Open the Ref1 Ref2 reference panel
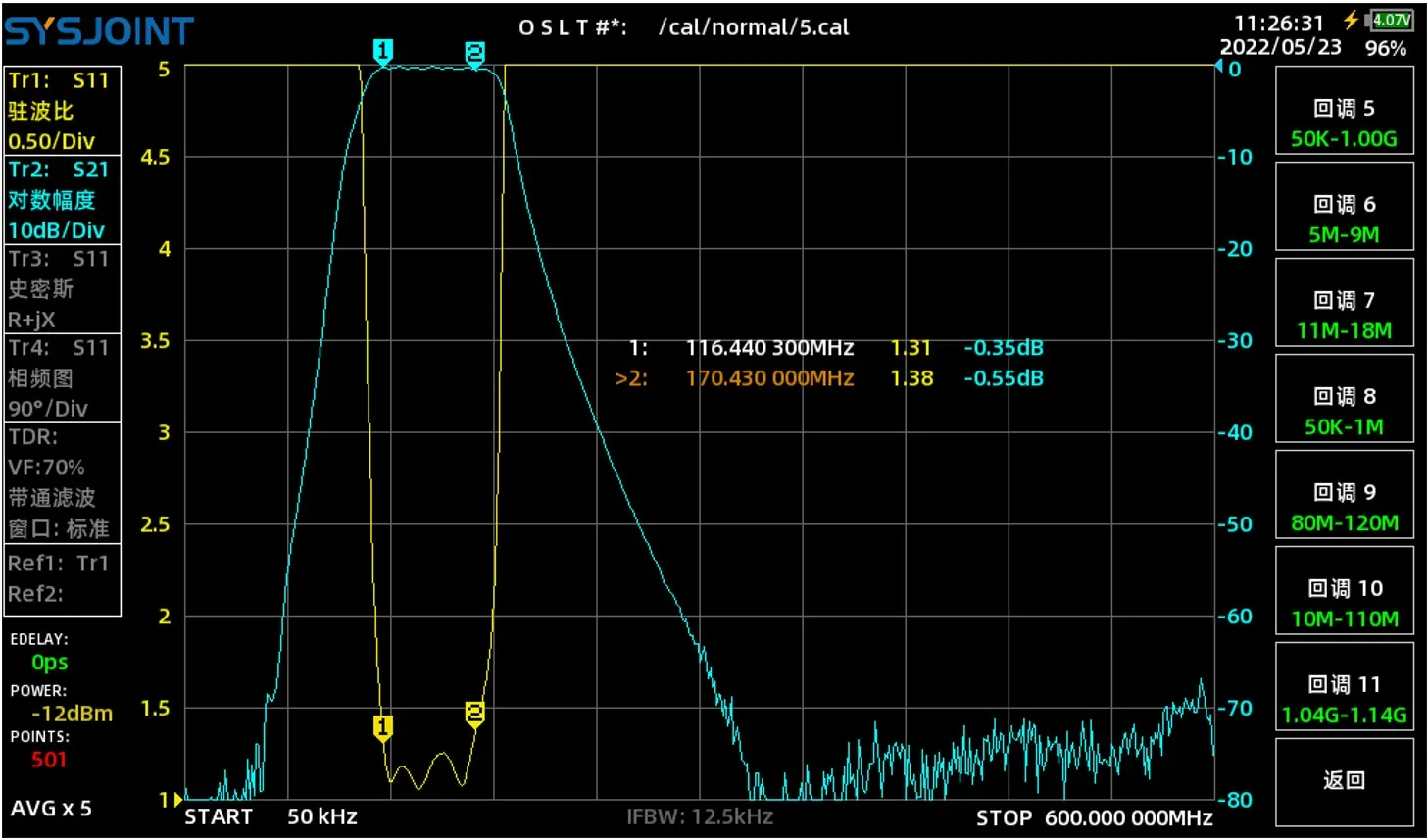The height and width of the screenshot is (840, 1428). coord(63,578)
